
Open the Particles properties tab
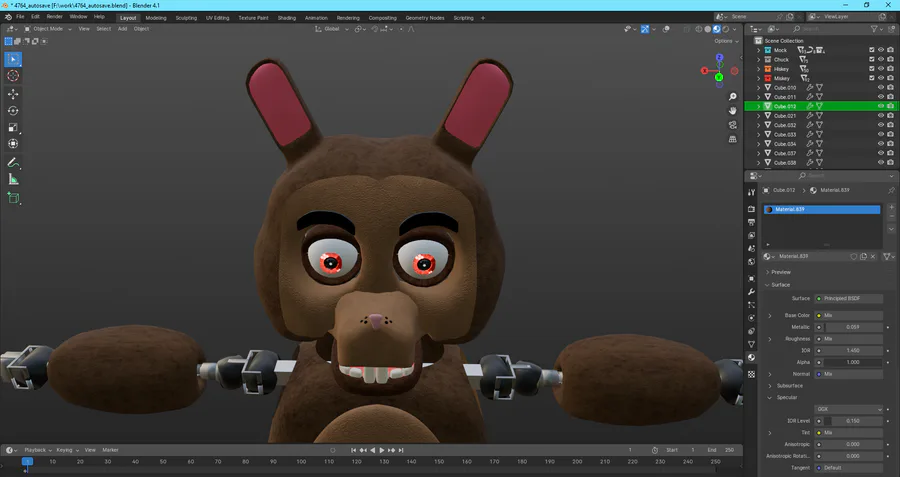point(751,305)
